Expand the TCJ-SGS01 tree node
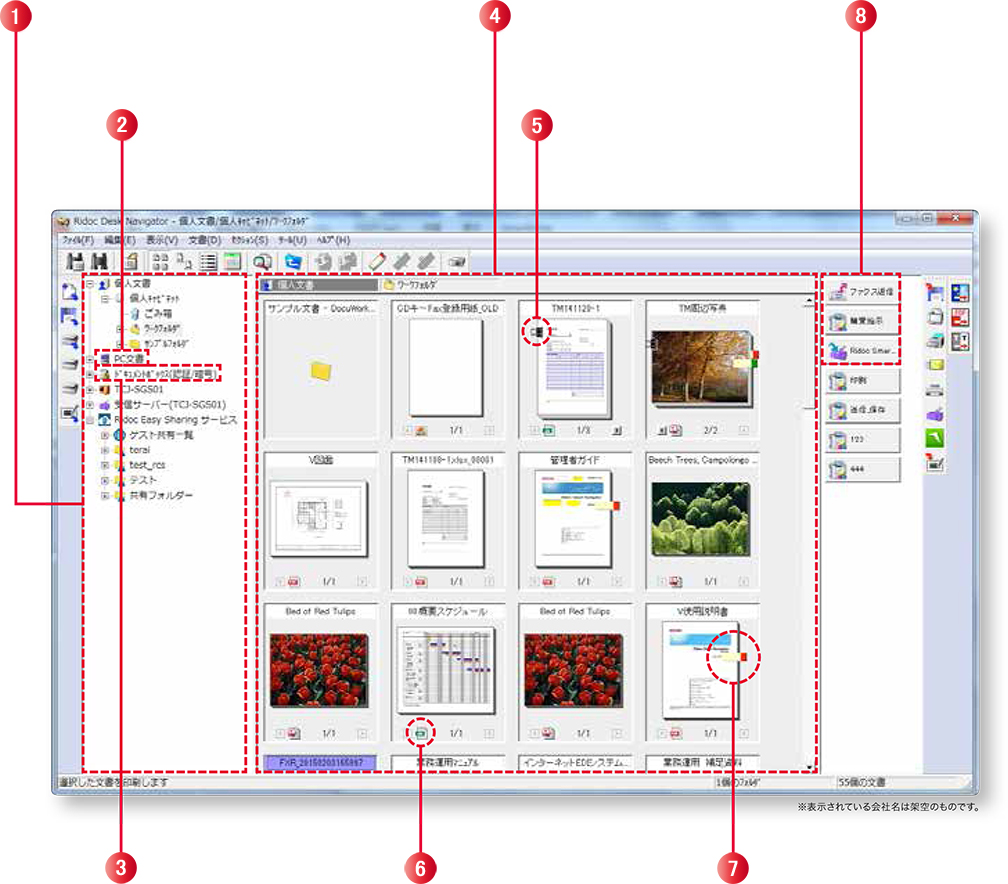Viewport: 1008px width, 884px height. [90, 390]
